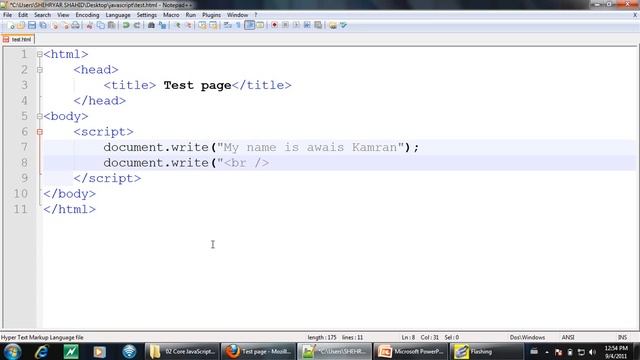Click the Open file toolbar icon
Image resolution: width=640 pixels, height=360 pixels.
(x=21, y=25)
